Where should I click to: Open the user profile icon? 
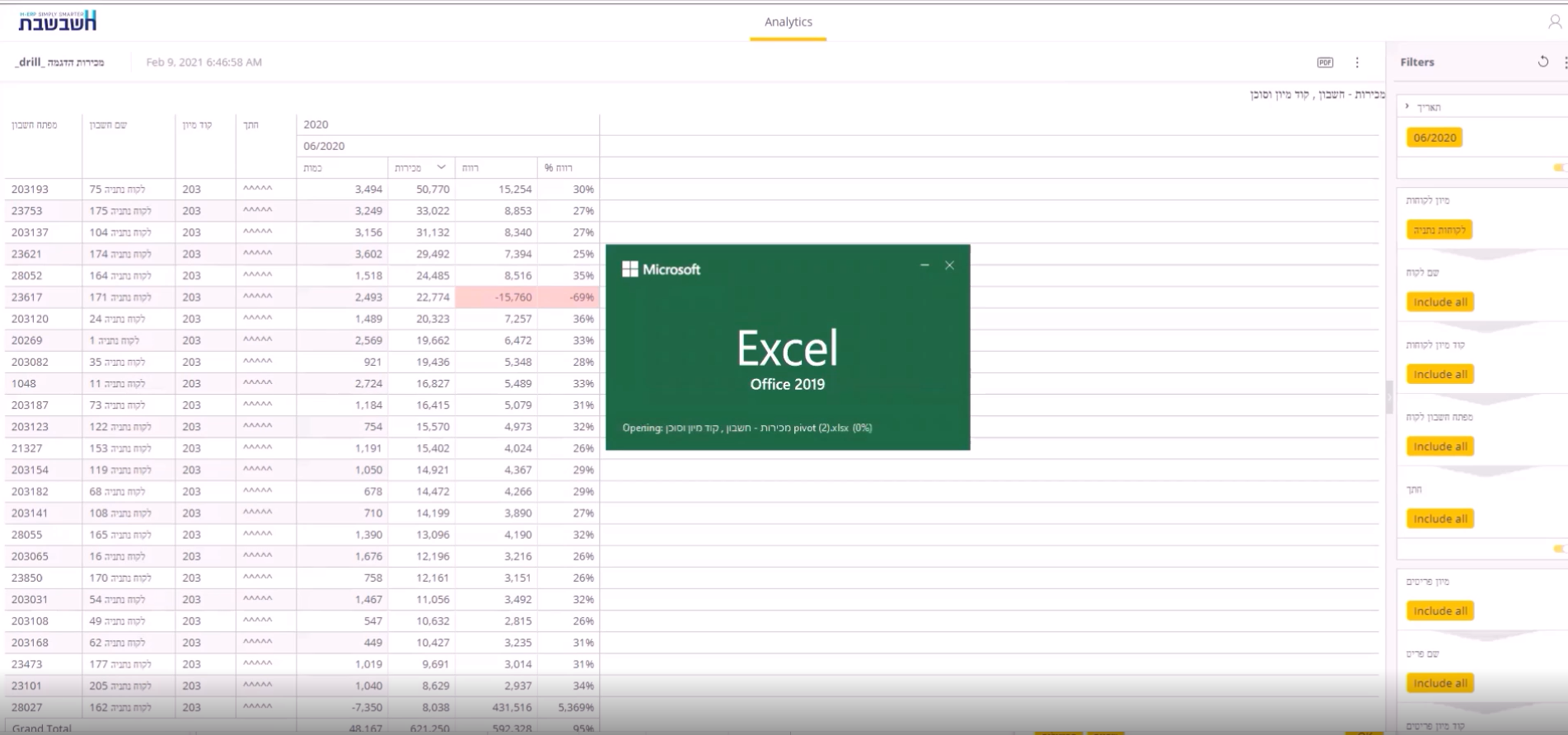[x=1554, y=22]
